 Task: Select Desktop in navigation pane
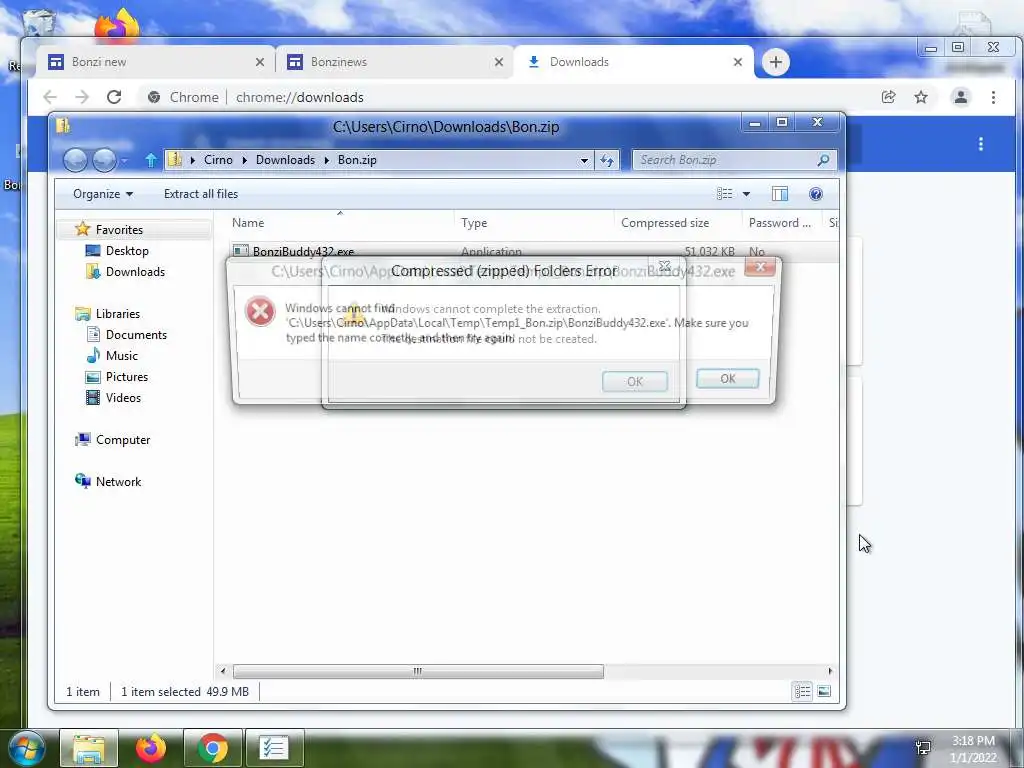(127, 251)
